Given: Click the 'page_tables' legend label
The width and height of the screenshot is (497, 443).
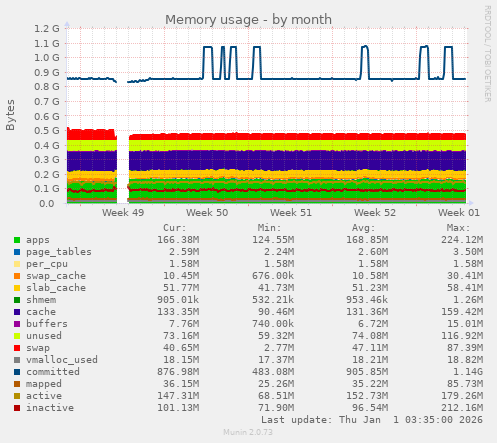Looking at the screenshot, I should tap(59, 252).
